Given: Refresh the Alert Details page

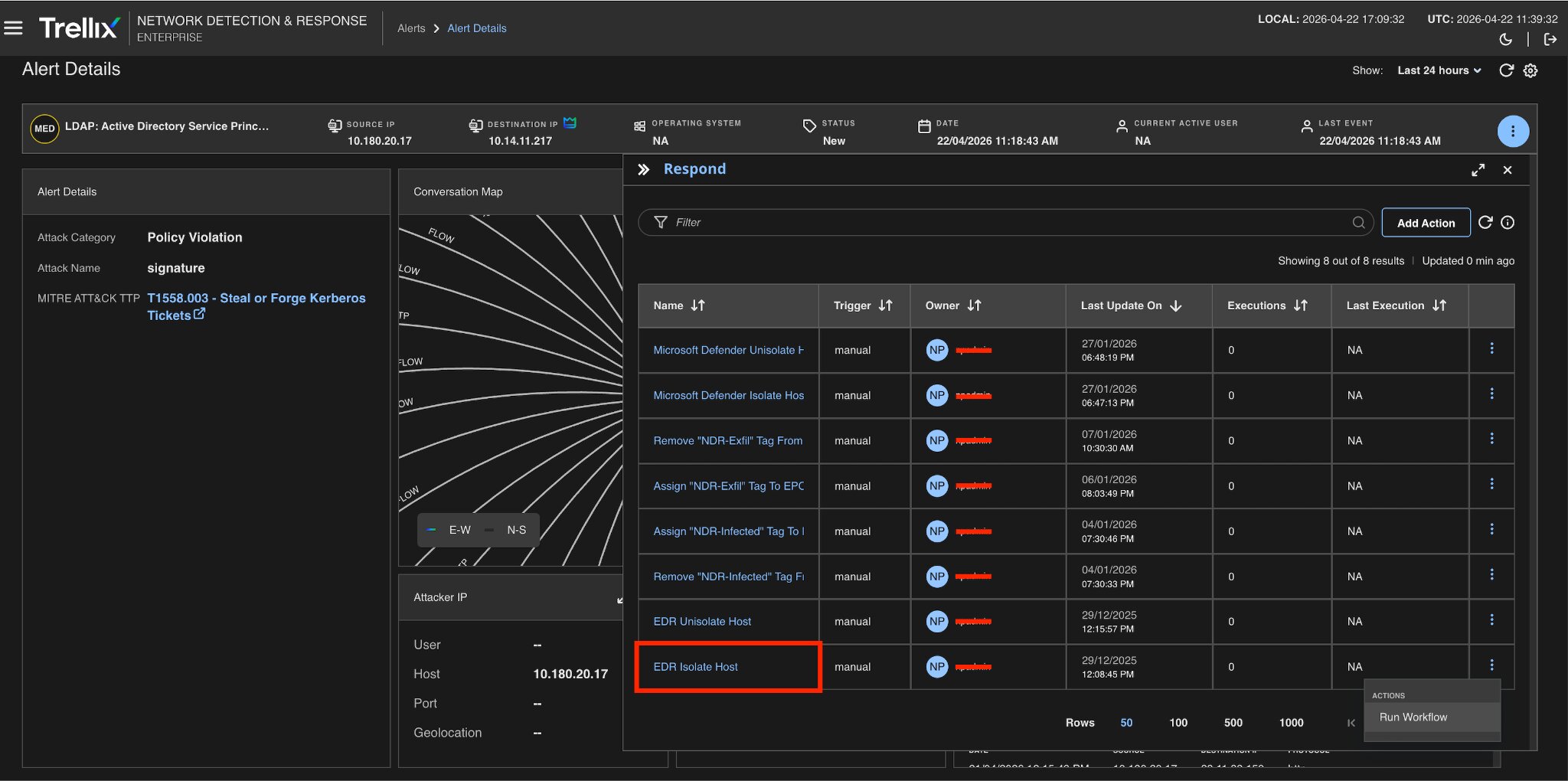Looking at the screenshot, I should (x=1506, y=70).
